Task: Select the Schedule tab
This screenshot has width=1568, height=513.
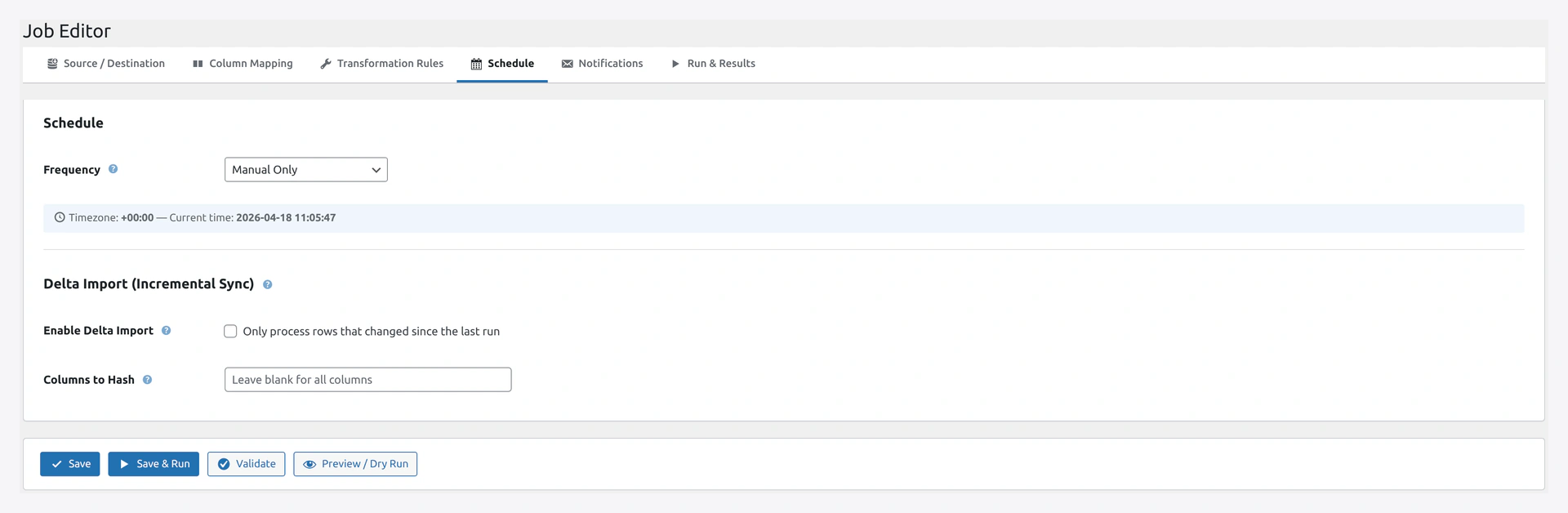Action: (502, 64)
